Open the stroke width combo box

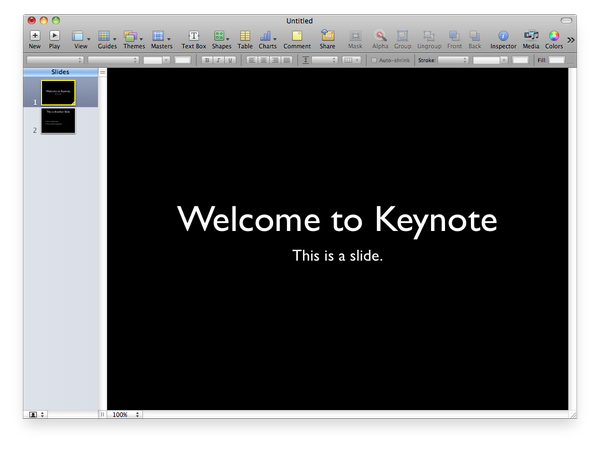(x=491, y=60)
